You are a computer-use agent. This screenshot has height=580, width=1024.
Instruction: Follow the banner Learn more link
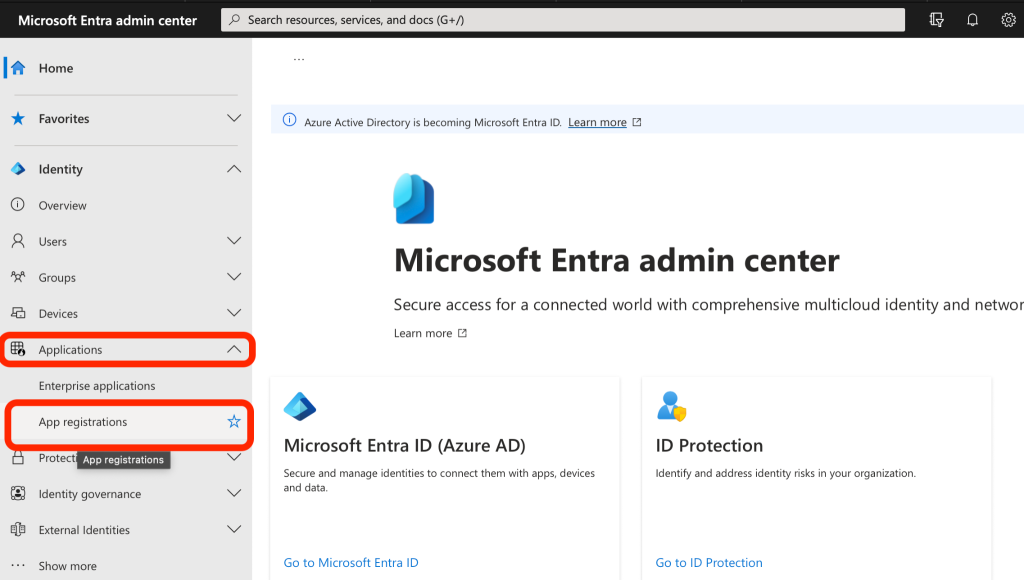point(597,122)
